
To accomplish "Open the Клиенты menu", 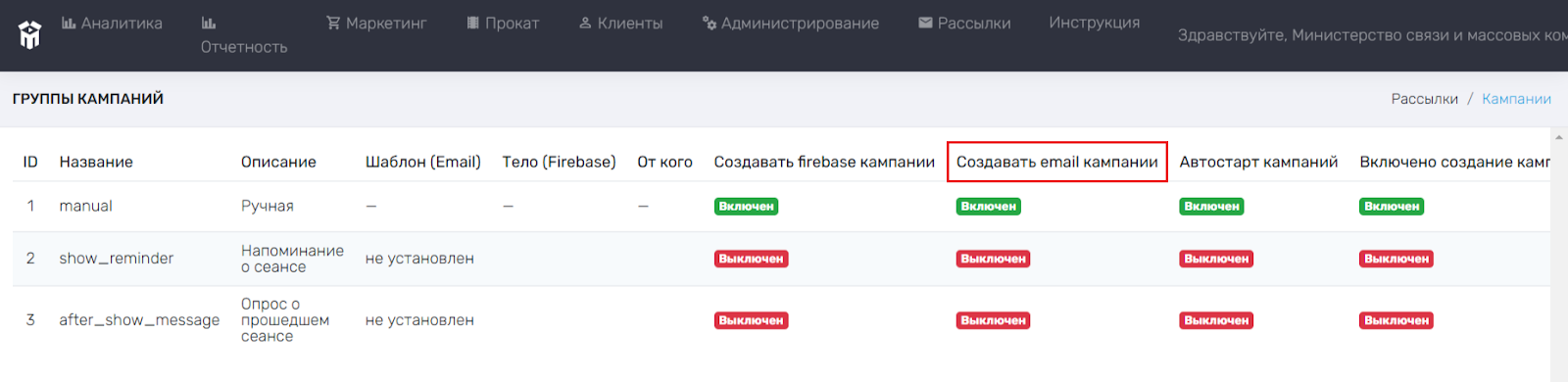I will pyautogui.click(x=620, y=23).
